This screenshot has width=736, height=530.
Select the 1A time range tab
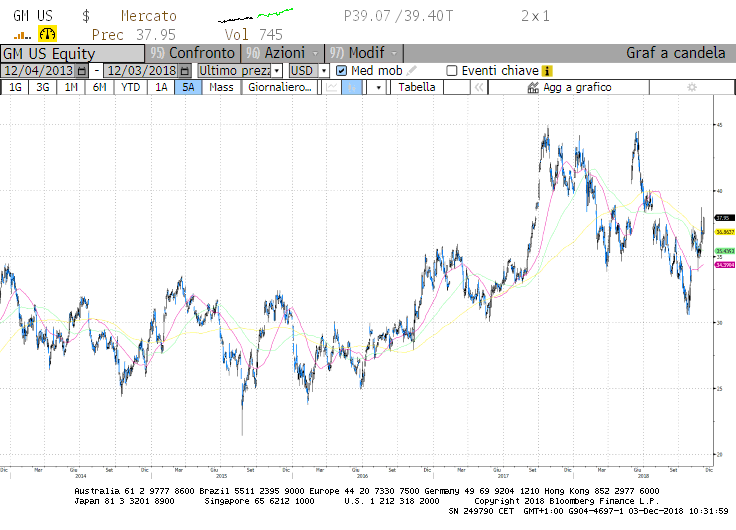click(161, 87)
